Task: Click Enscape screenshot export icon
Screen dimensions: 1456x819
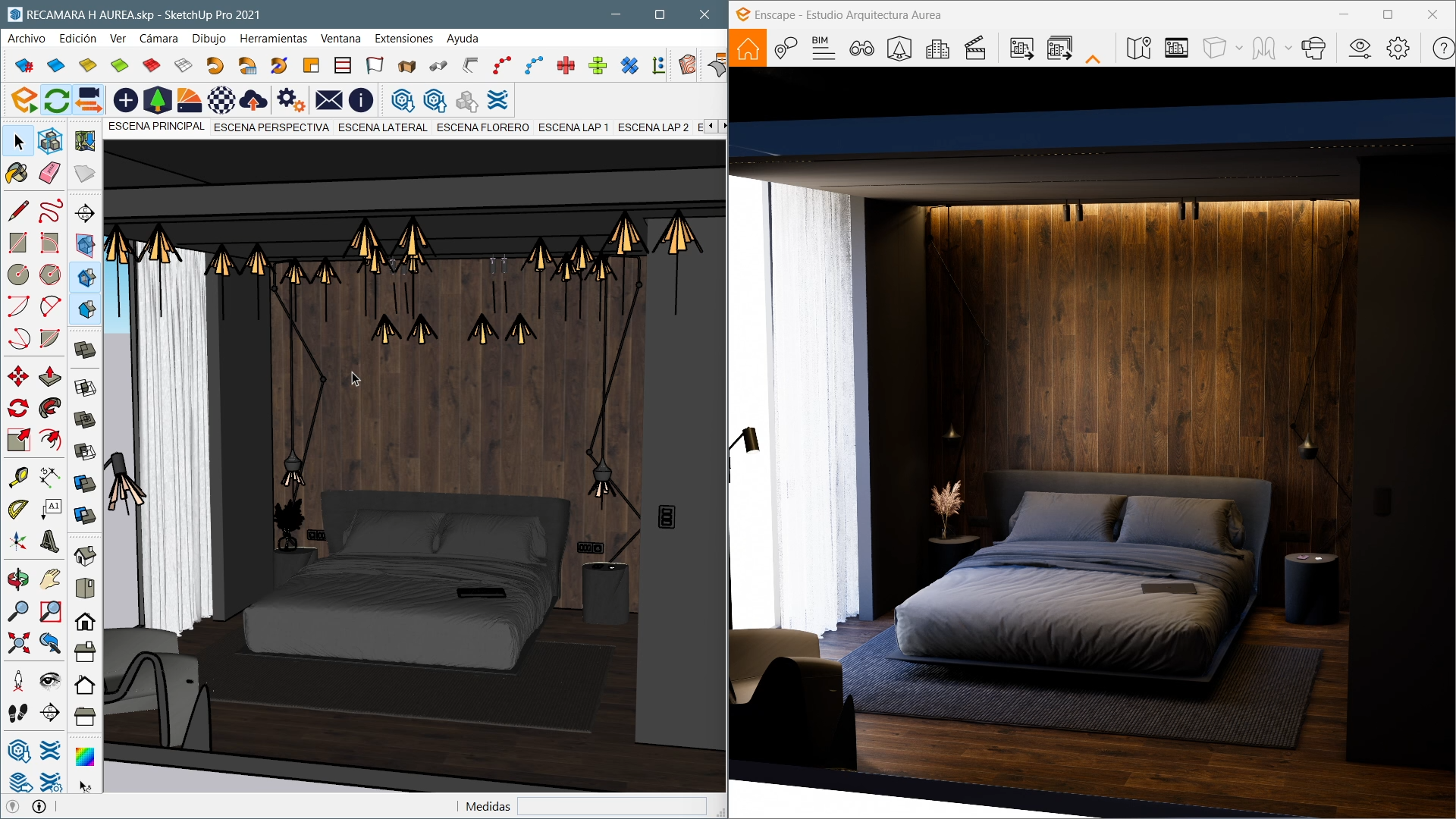Action: coord(1021,49)
